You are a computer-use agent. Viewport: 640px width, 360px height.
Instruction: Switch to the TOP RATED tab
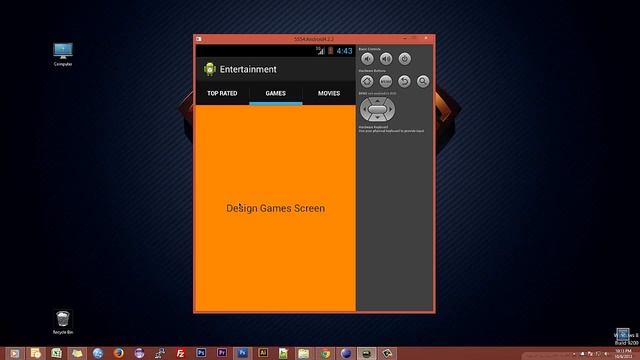pyautogui.click(x=222, y=93)
